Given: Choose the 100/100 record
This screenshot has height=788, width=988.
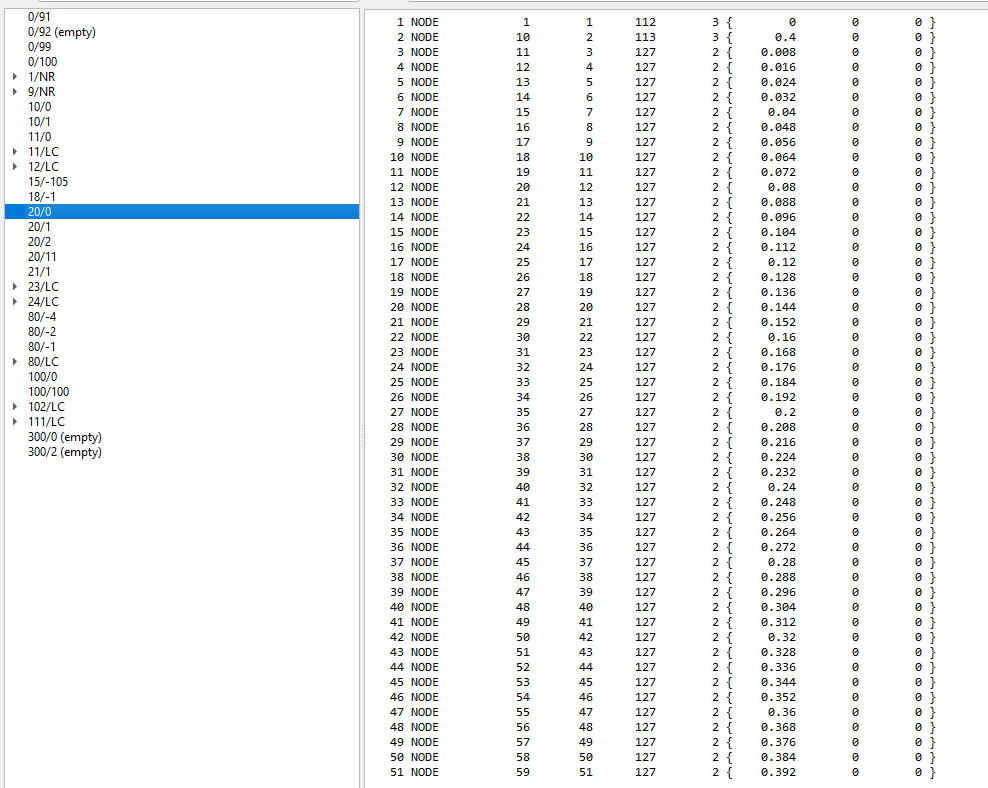Looking at the screenshot, I should click(x=48, y=392).
